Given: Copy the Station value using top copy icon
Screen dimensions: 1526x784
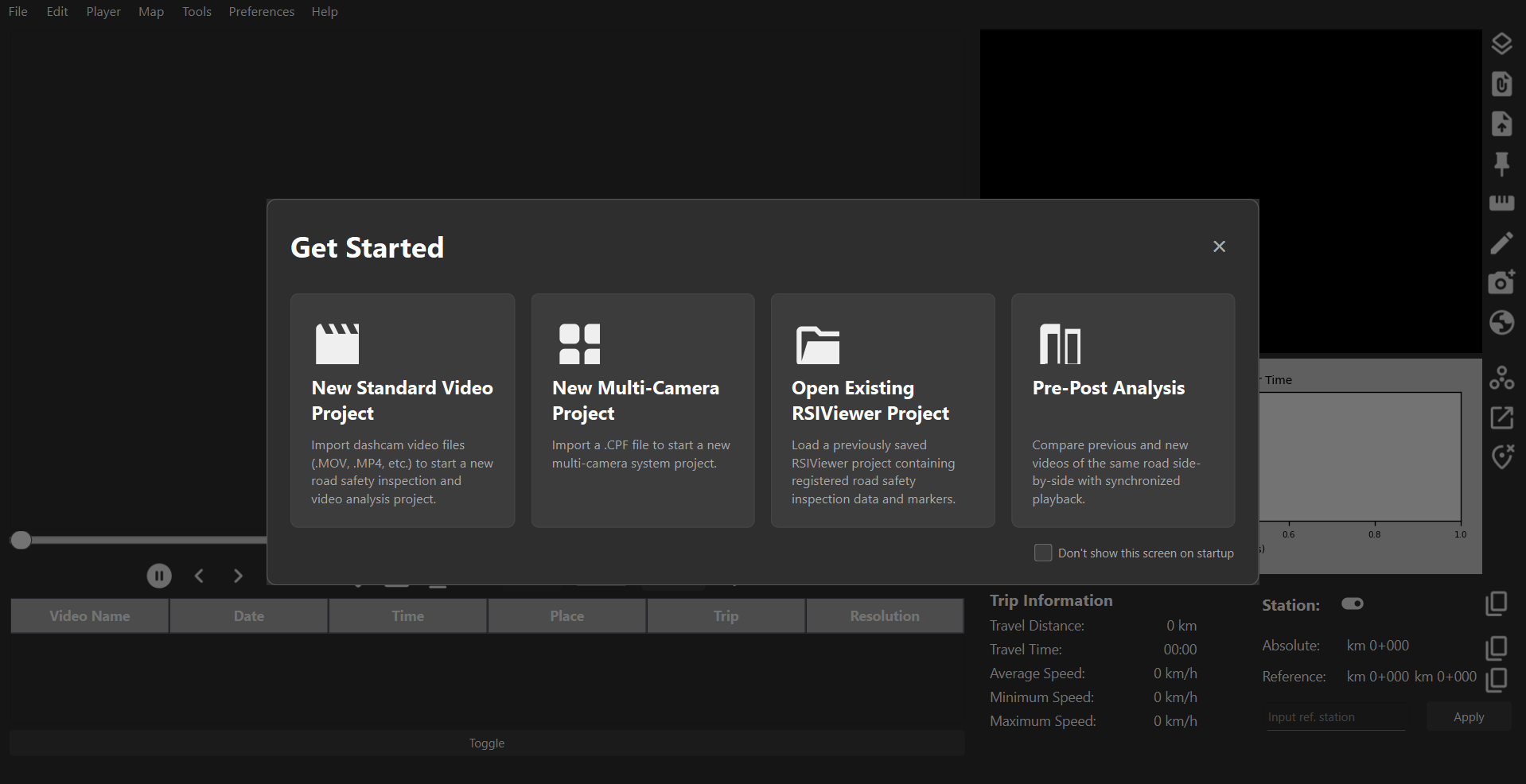Looking at the screenshot, I should click(1496, 604).
